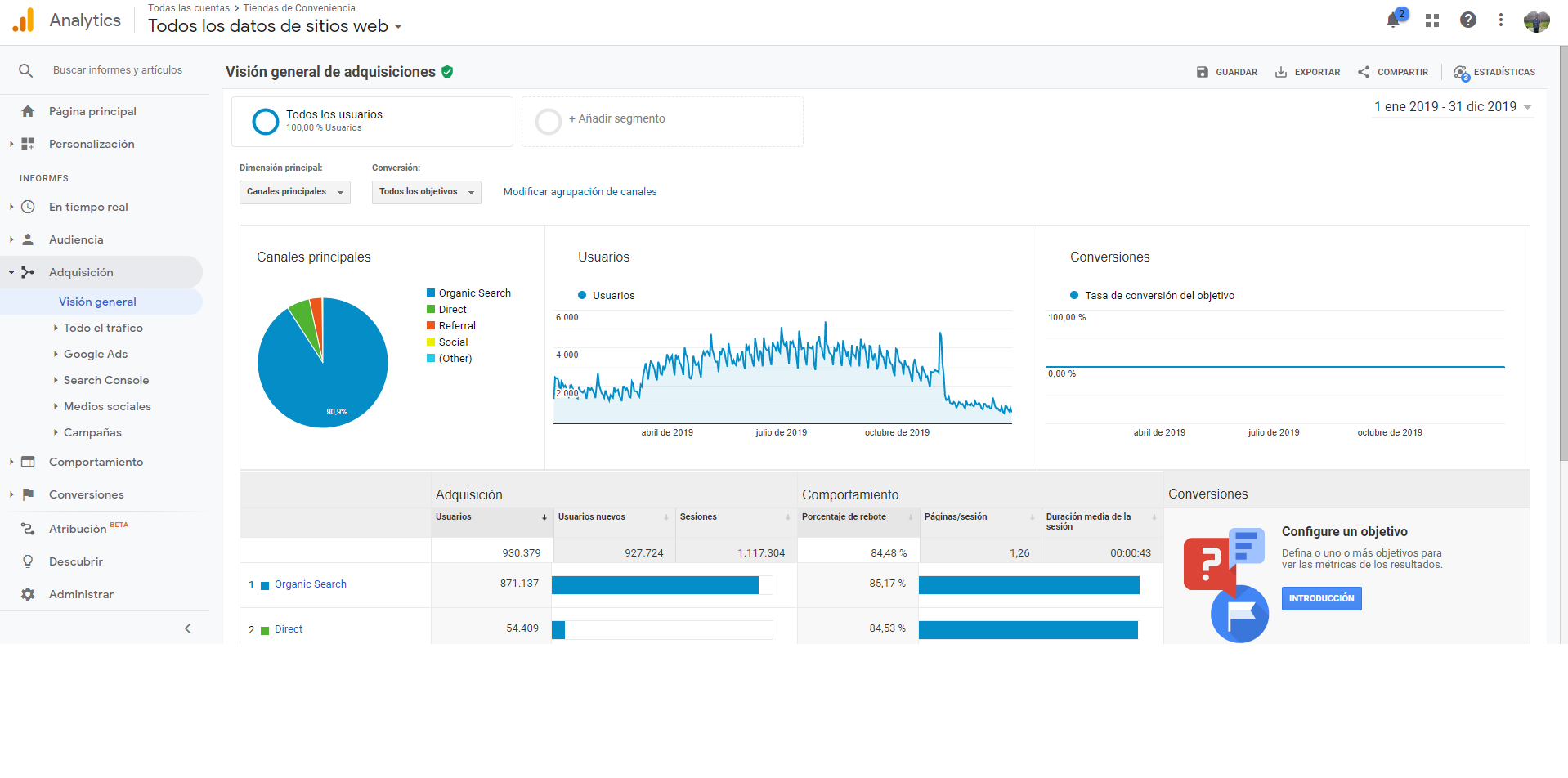1568x778 pixels.
Task: Select the Todos los usuarios segment circle
Action: point(266,122)
